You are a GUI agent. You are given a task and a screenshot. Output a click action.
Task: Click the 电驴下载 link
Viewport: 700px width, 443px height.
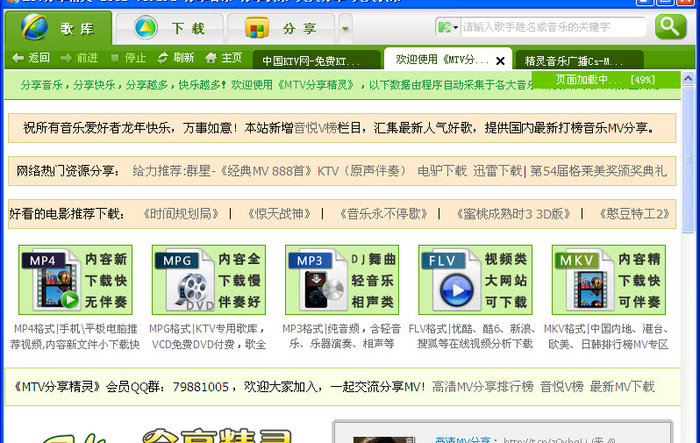click(442, 171)
